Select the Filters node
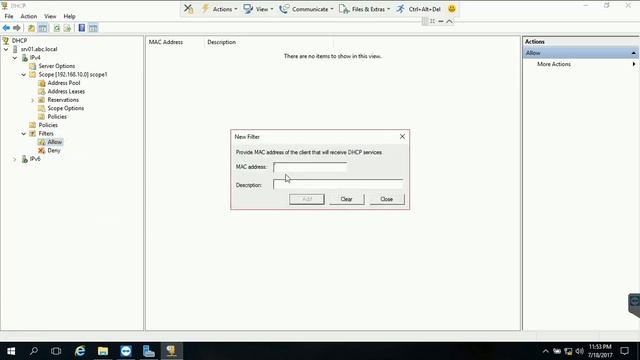Screen dimensions: 640x360 pos(46,133)
